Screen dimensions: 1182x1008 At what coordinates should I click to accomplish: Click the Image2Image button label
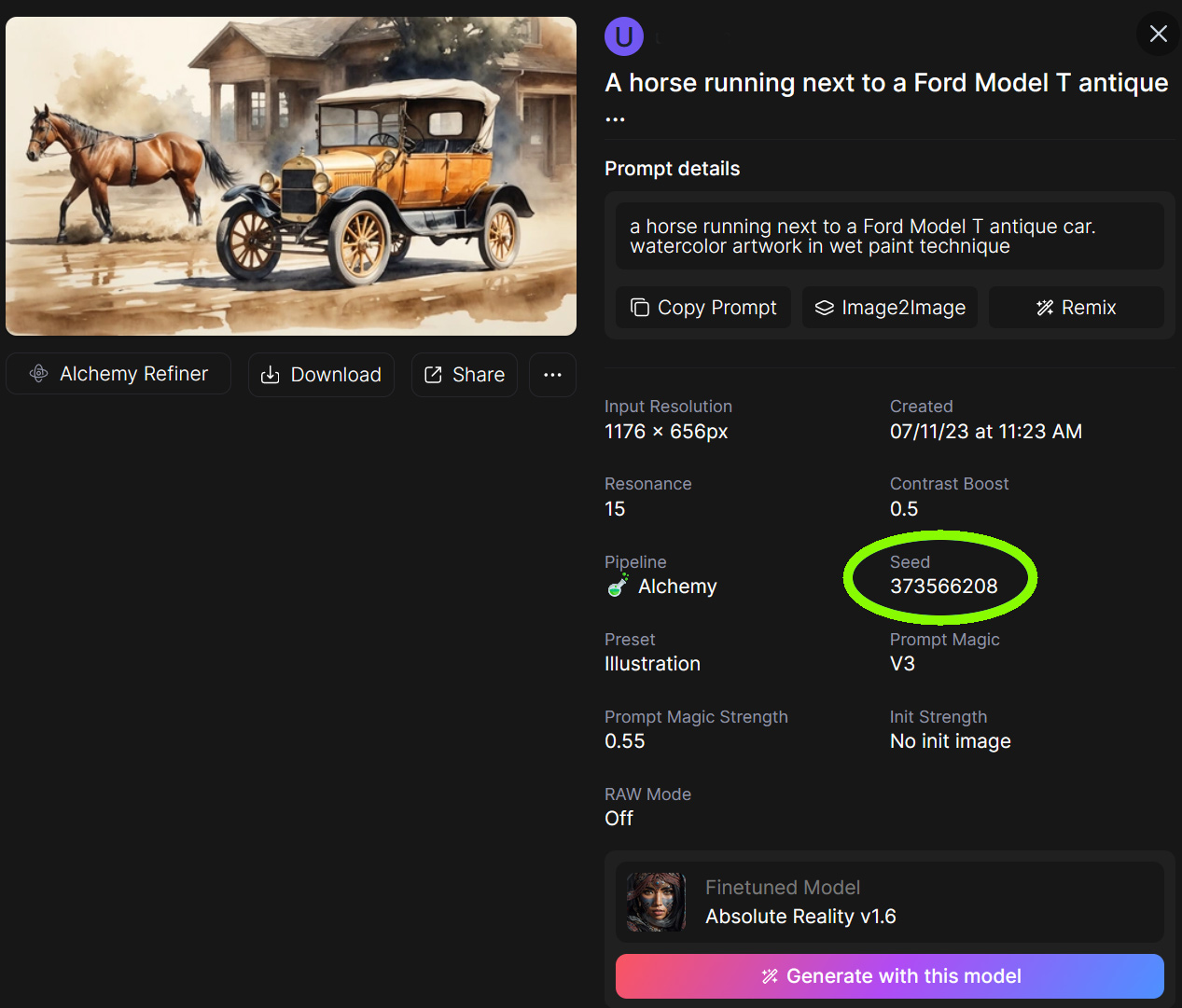pos(903,308)
